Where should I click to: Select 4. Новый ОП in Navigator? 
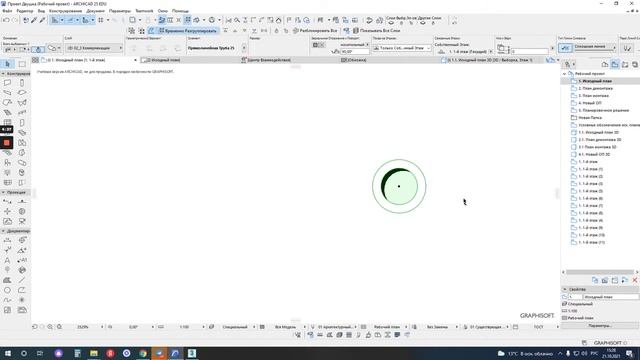[x=590, y=103]
